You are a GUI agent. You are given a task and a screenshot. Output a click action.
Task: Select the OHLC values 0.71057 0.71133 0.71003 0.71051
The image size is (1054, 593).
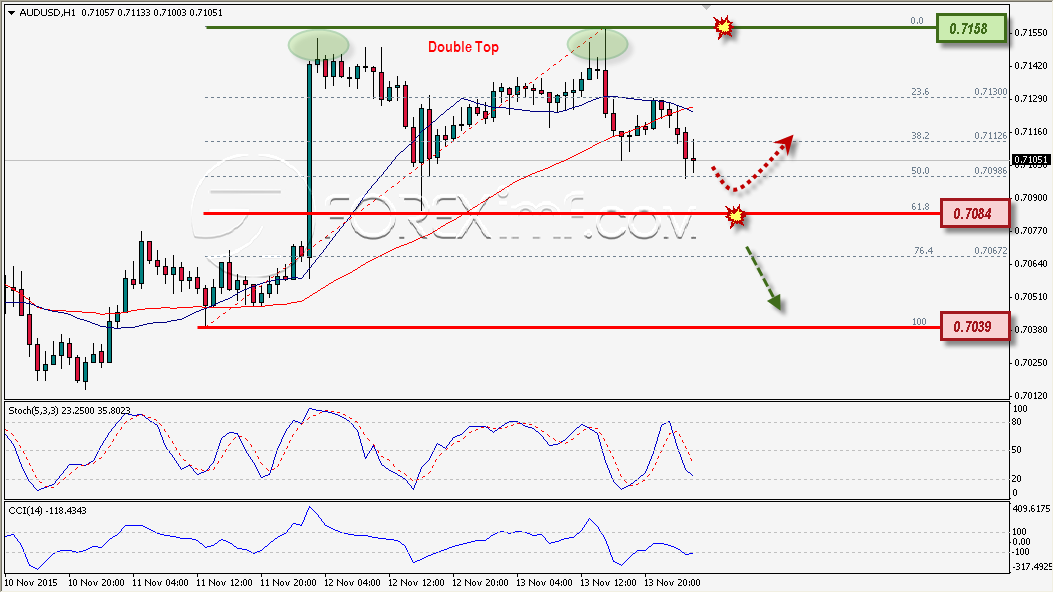pyautogui.click(x=152, y=13)
